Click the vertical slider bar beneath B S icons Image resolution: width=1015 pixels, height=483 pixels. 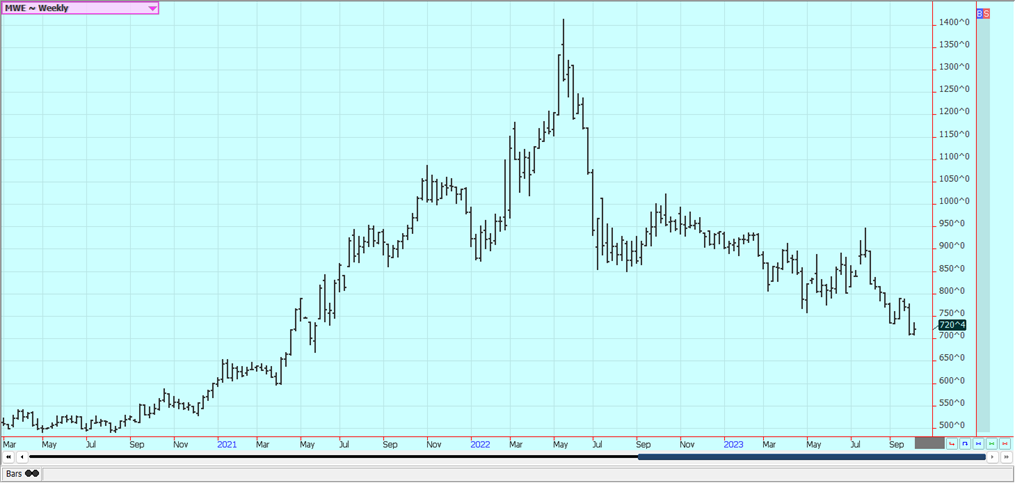click(x=983, y=225)
